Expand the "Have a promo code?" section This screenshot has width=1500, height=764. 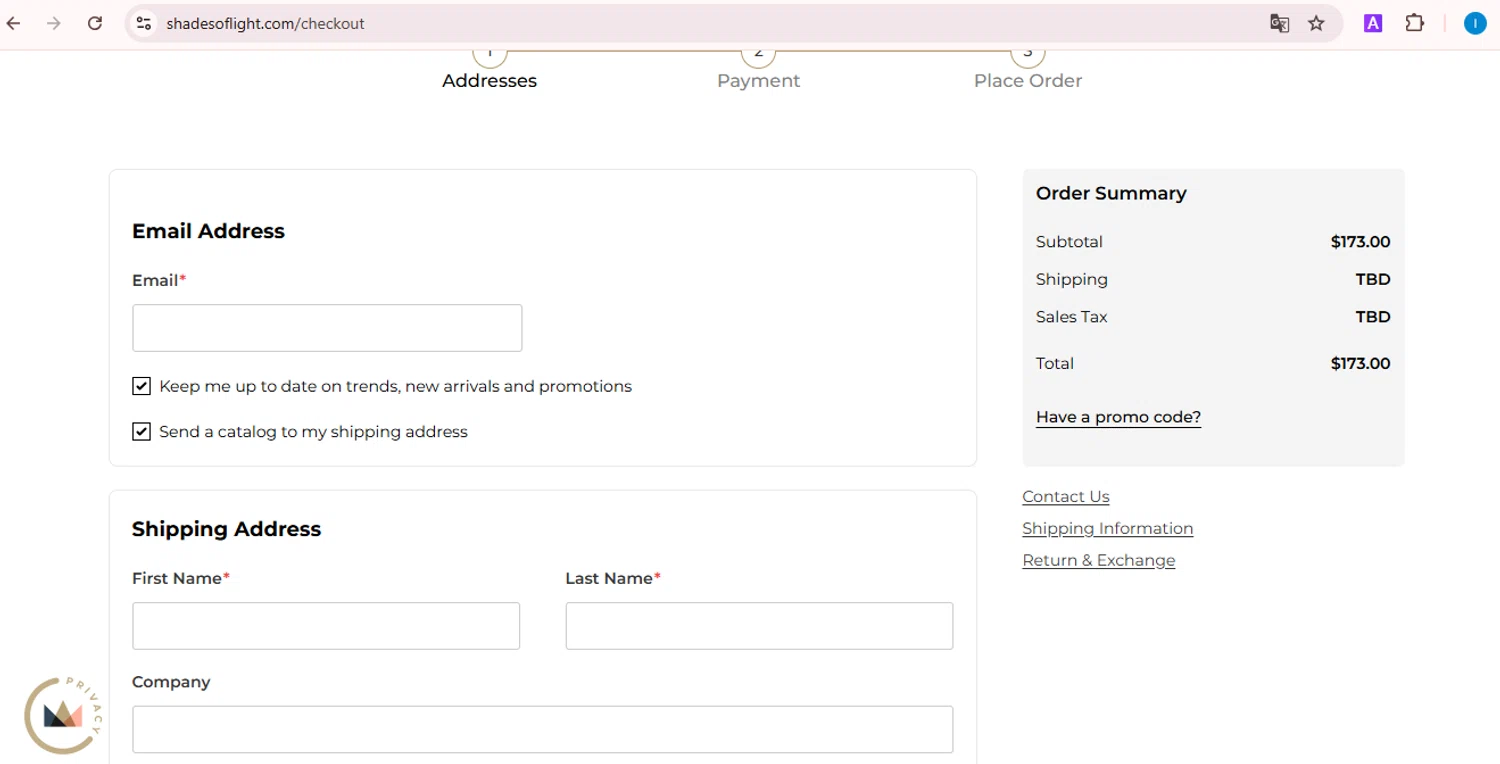point(1118,417)
